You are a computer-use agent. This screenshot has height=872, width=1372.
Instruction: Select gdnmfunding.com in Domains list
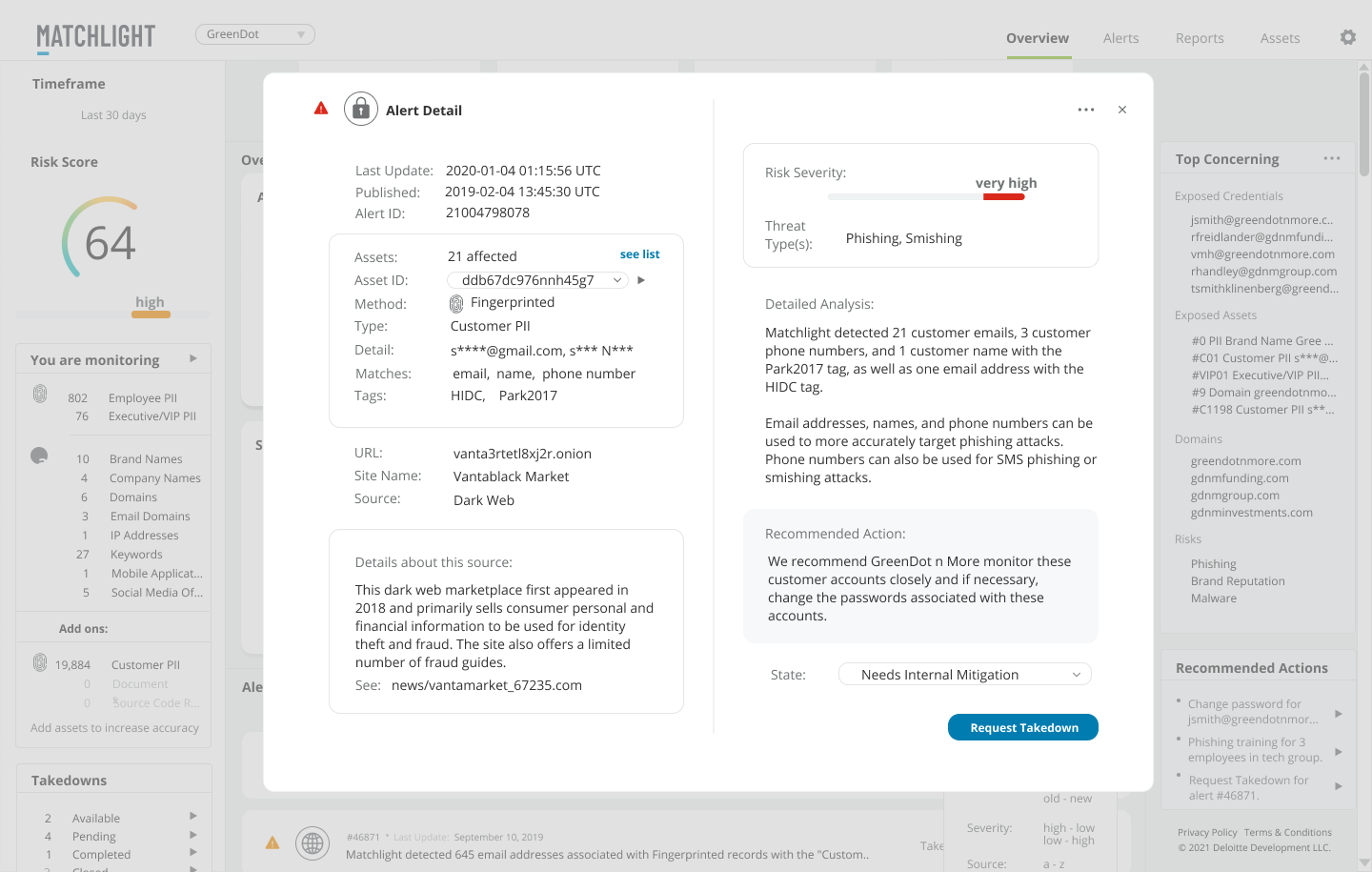[1240, 478]
